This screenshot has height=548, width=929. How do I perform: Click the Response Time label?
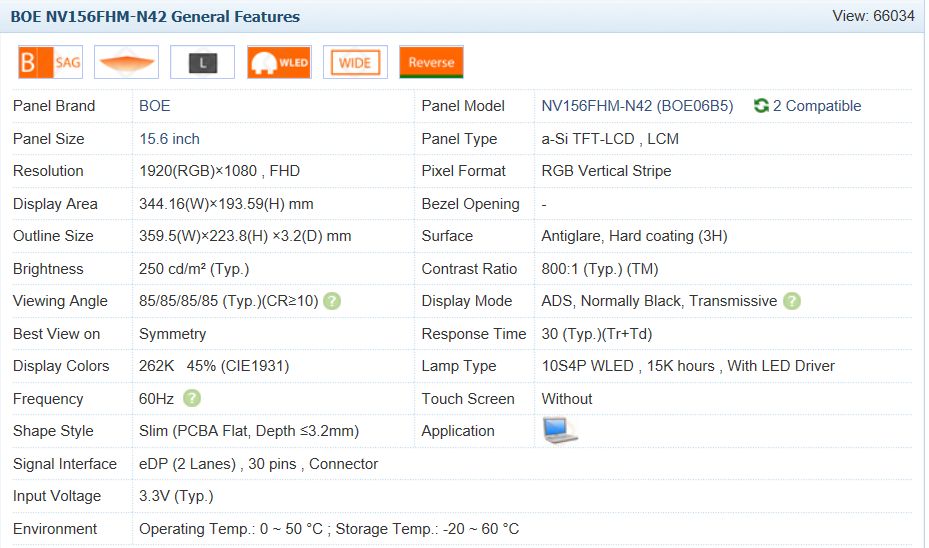click(x=473, y=334)
